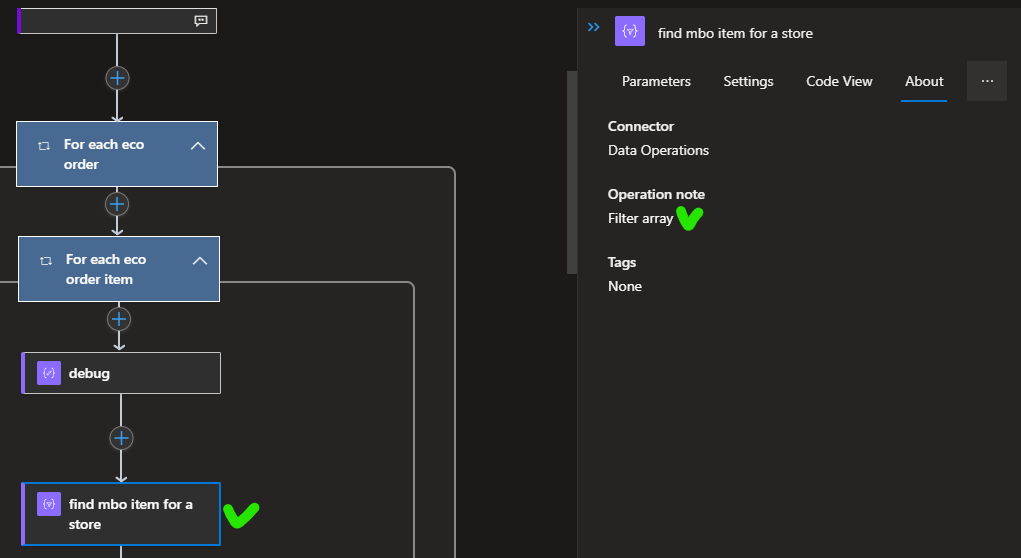The width and height of the screenshot is (1021, 558).
Task: Click the debug action compose icon
Action: coord(49,373)
